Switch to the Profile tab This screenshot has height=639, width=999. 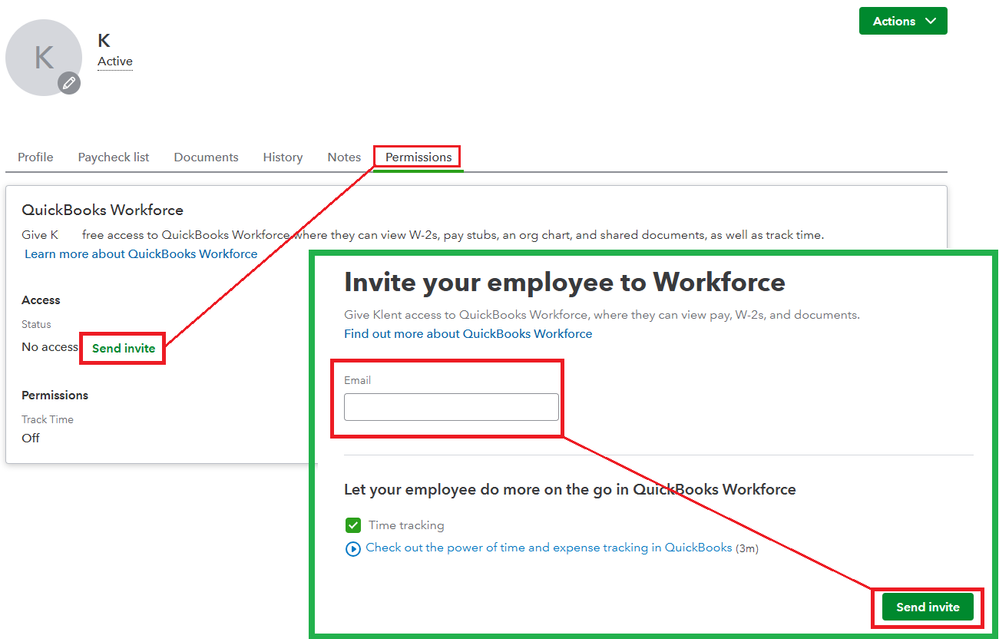tap(36, 157)
